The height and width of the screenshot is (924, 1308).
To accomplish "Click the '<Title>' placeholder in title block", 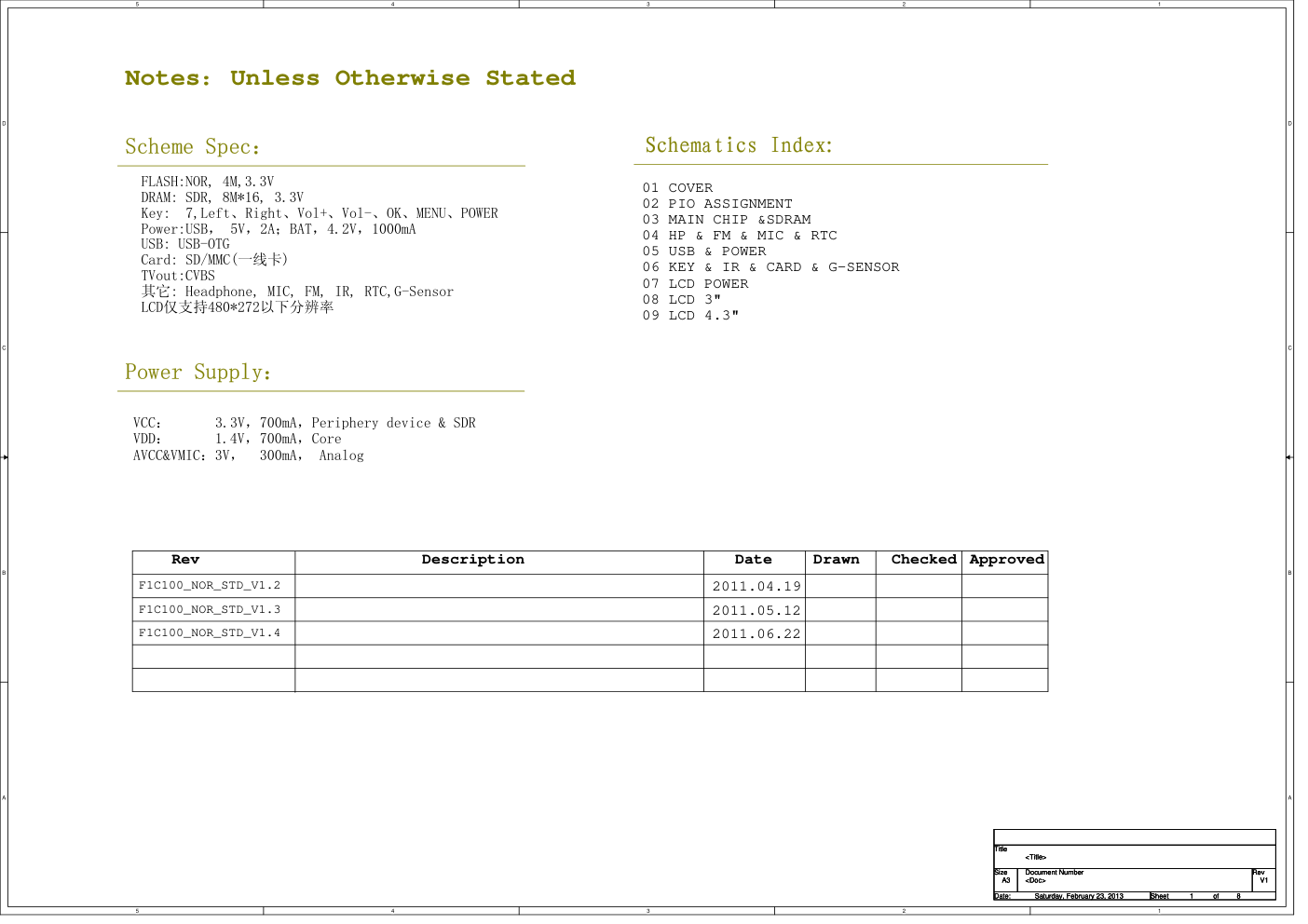I will pyautogui.click(x=1035, y=857).
